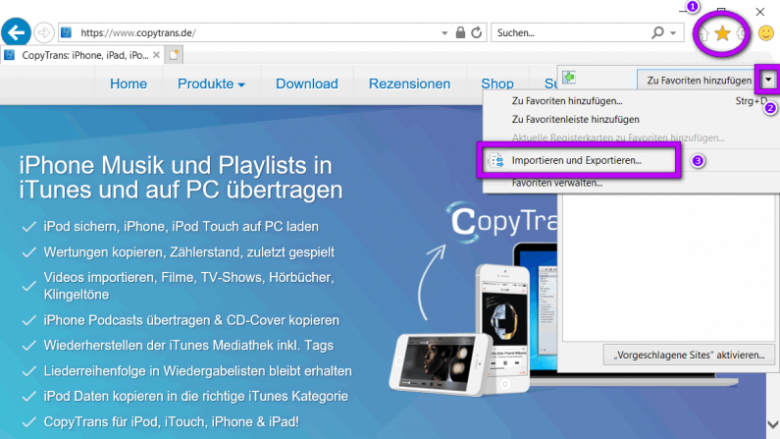The height and width of the screenshot is (439, 780).
Task: Click the magnifier search icon
Action: pyautogui.click(x=657, y=33)
